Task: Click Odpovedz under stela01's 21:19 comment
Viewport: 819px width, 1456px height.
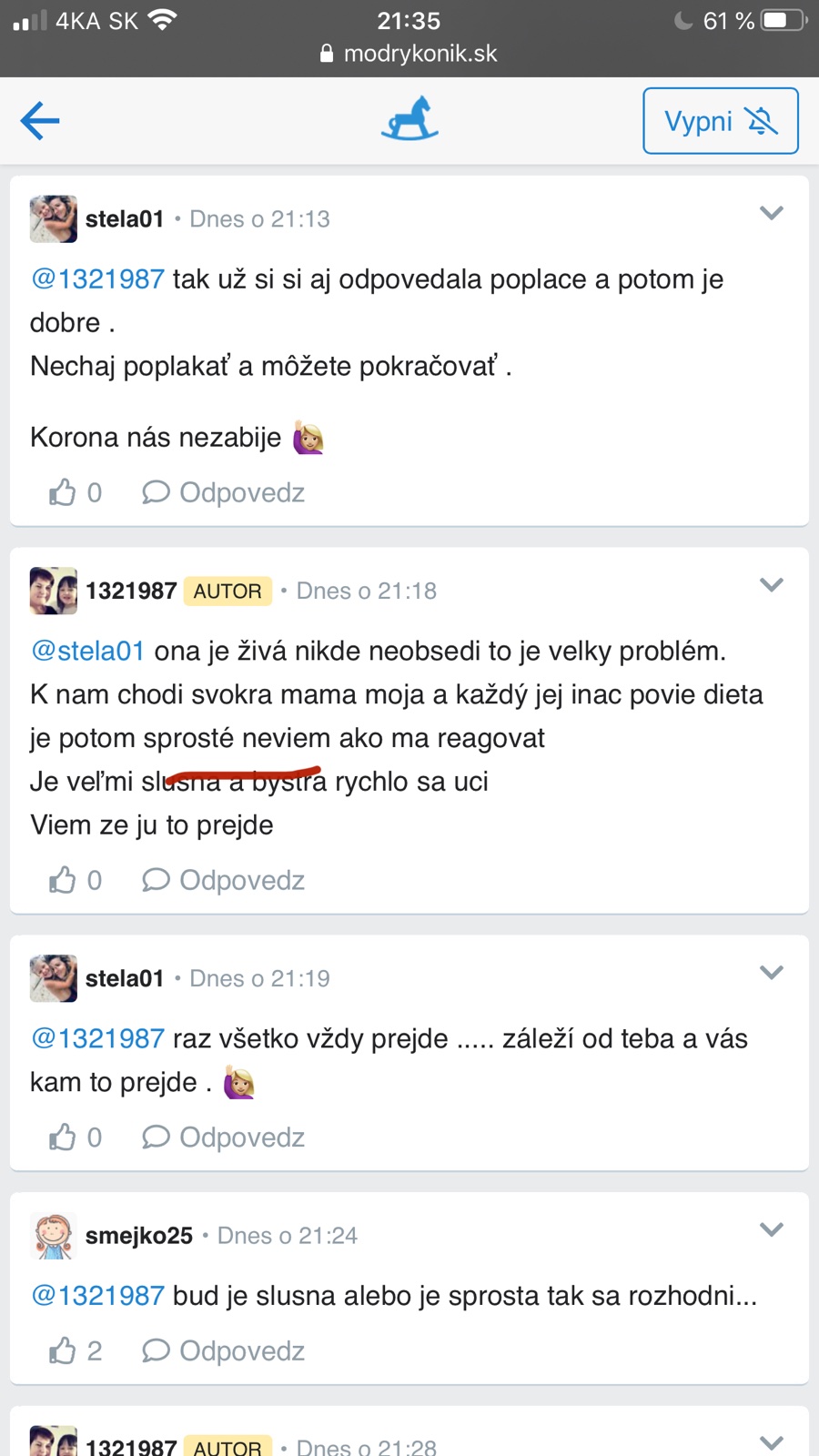Action: (224, 1137)
